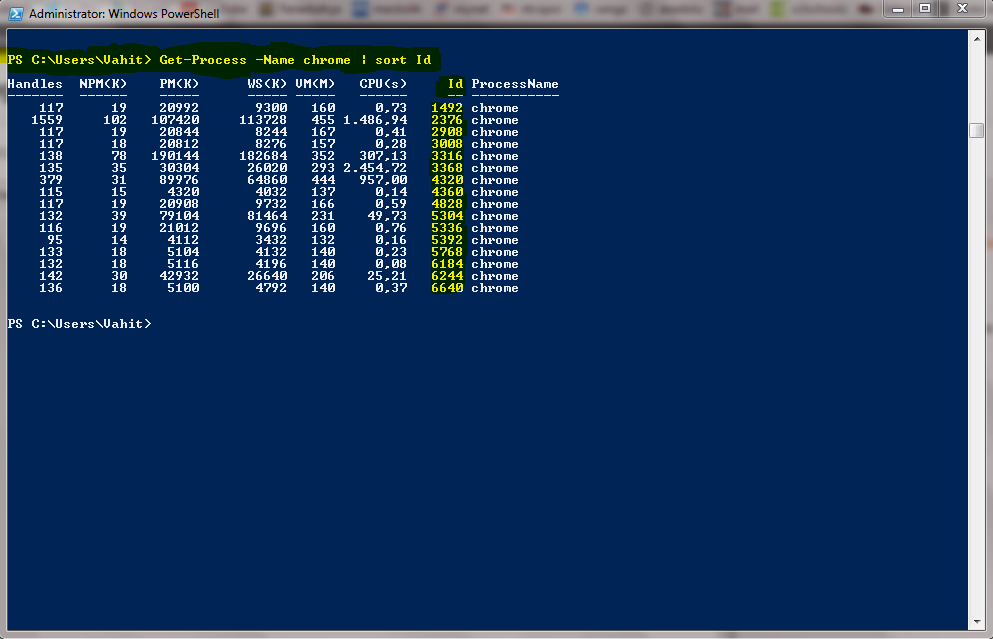
Task: Open the PowerShell system menu icon in title bar
Action: click(x=15, y=13)
